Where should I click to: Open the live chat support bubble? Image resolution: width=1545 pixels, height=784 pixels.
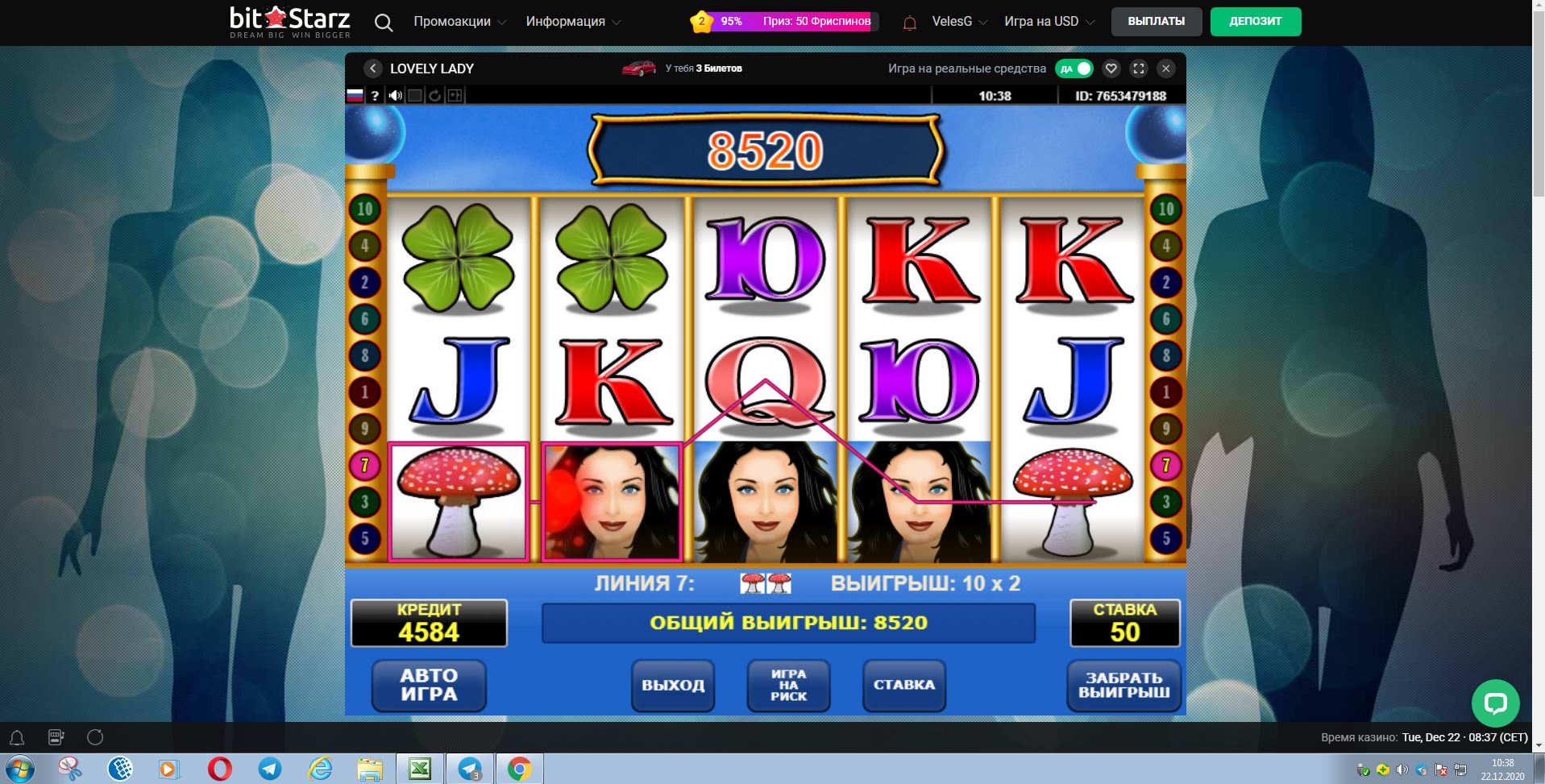1495,703
